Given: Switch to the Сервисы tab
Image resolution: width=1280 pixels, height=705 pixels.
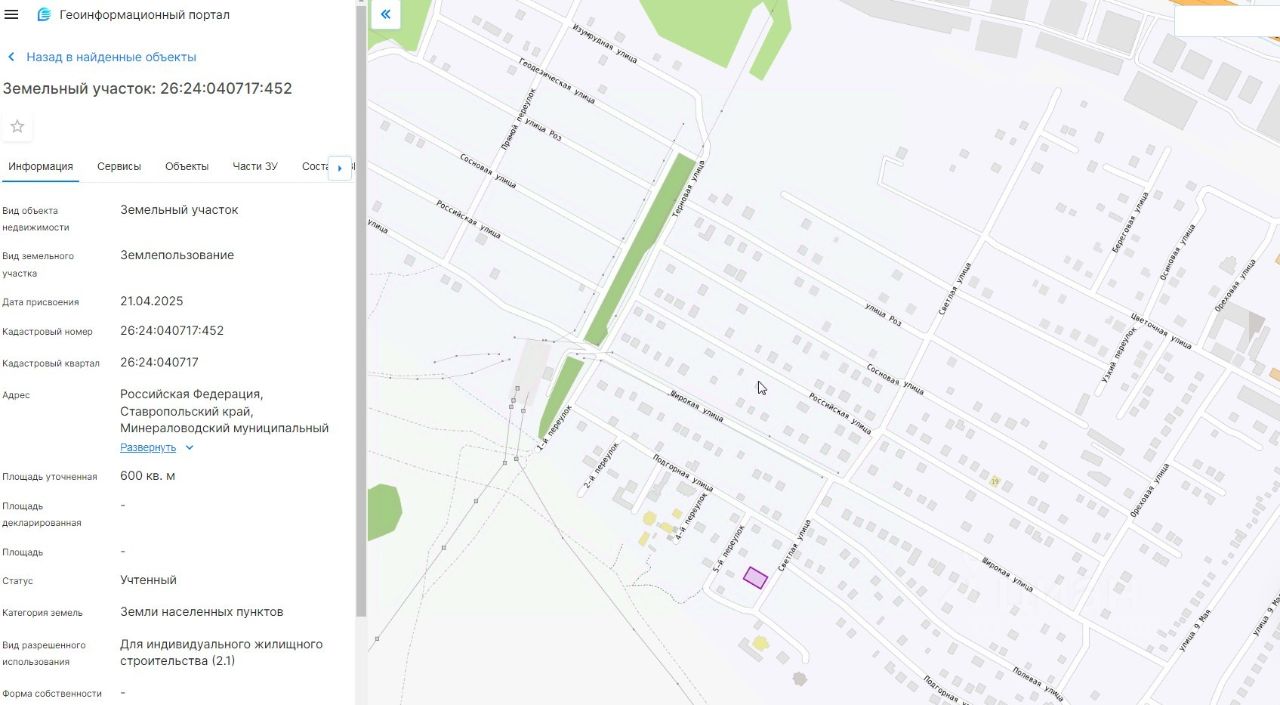Looking at the screenshot, I should 119,166.
